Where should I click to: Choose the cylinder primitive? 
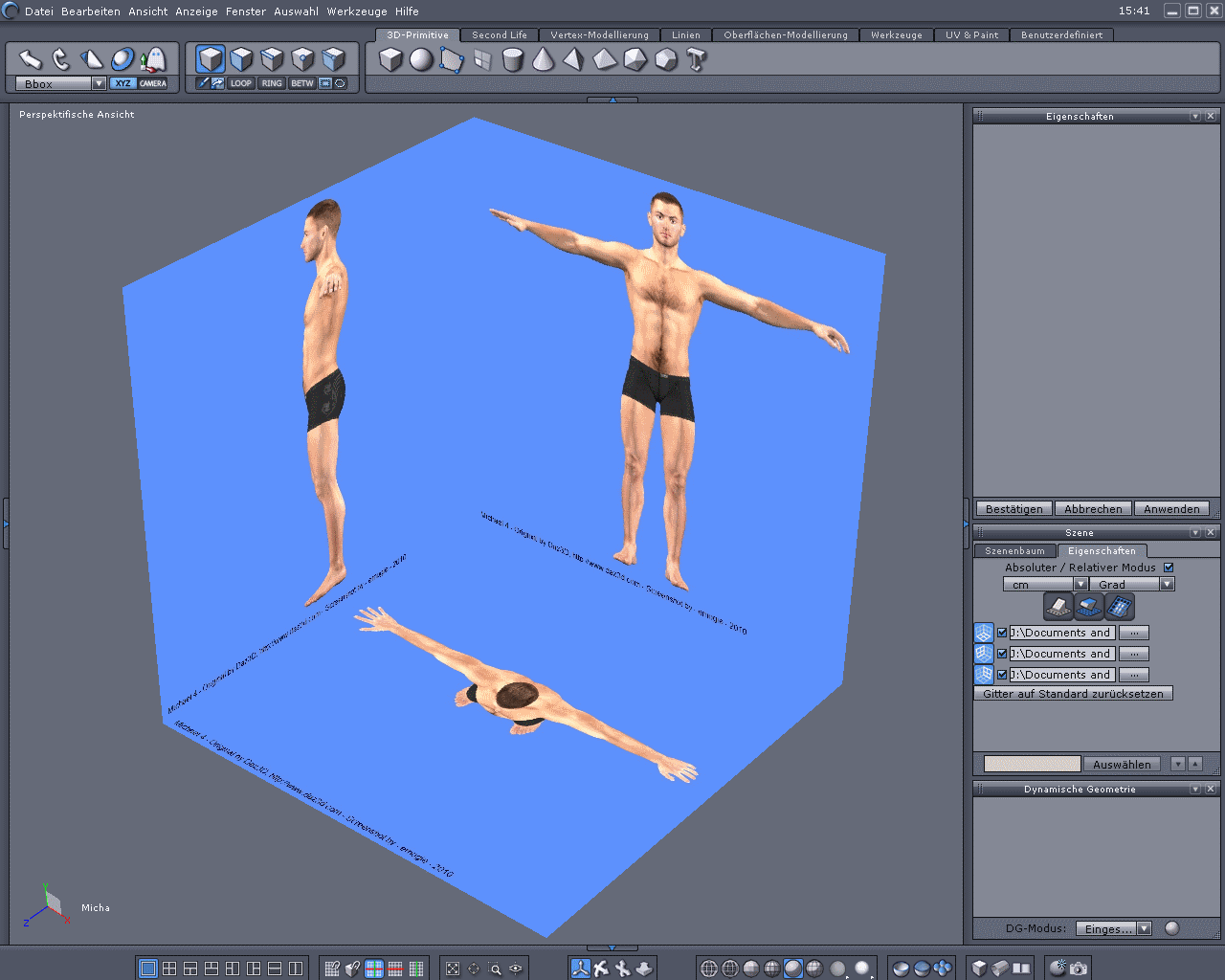tap(513, 60)
